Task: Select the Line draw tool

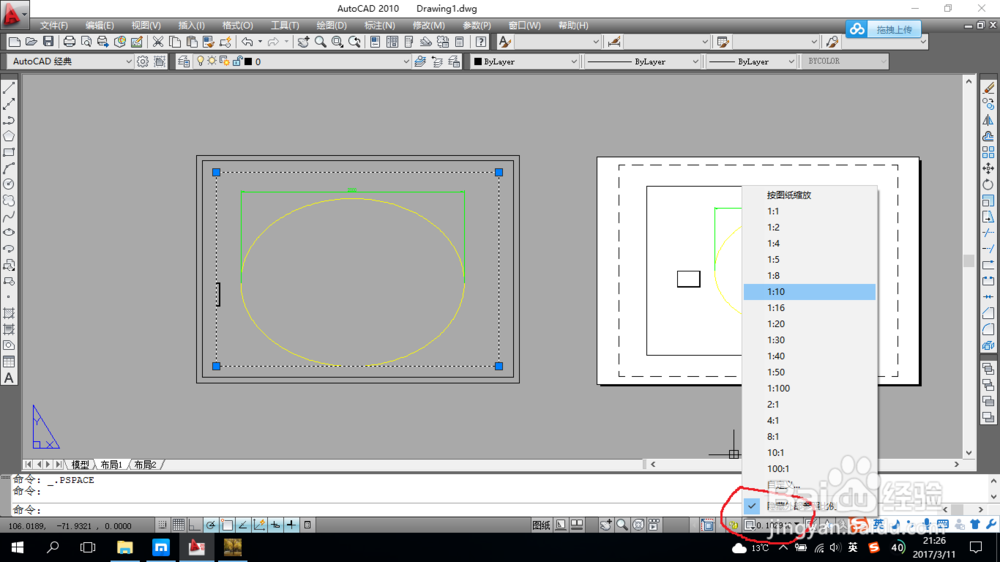Action: 9,88
